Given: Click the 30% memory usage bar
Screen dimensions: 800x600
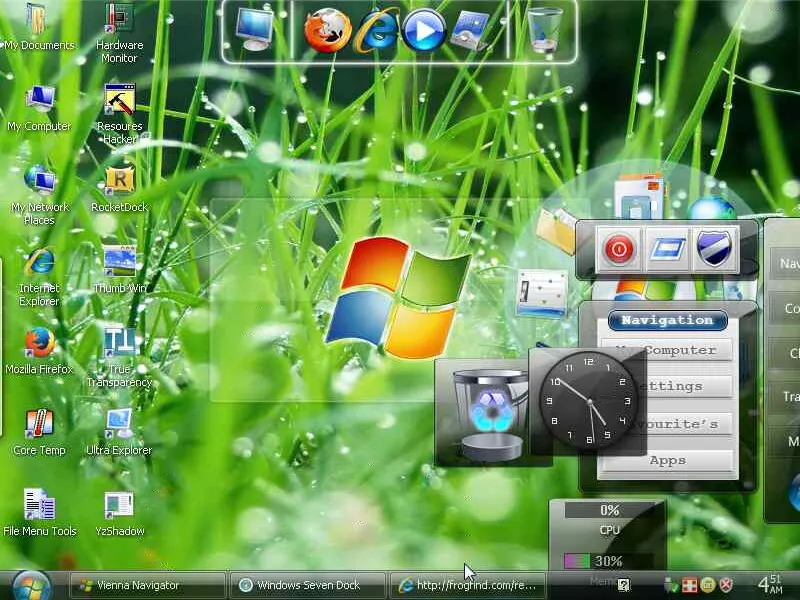Looking at the screenshot, I should [x=609, y=561].
